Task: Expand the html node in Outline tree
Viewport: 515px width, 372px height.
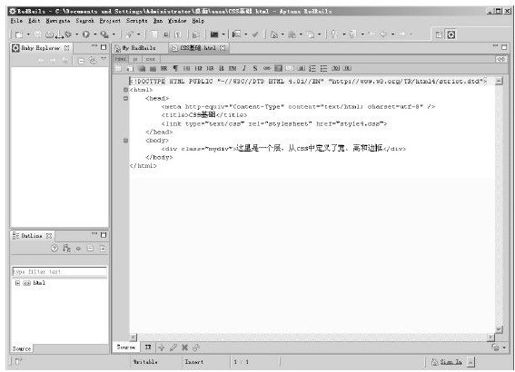Action: click(18, 283)
